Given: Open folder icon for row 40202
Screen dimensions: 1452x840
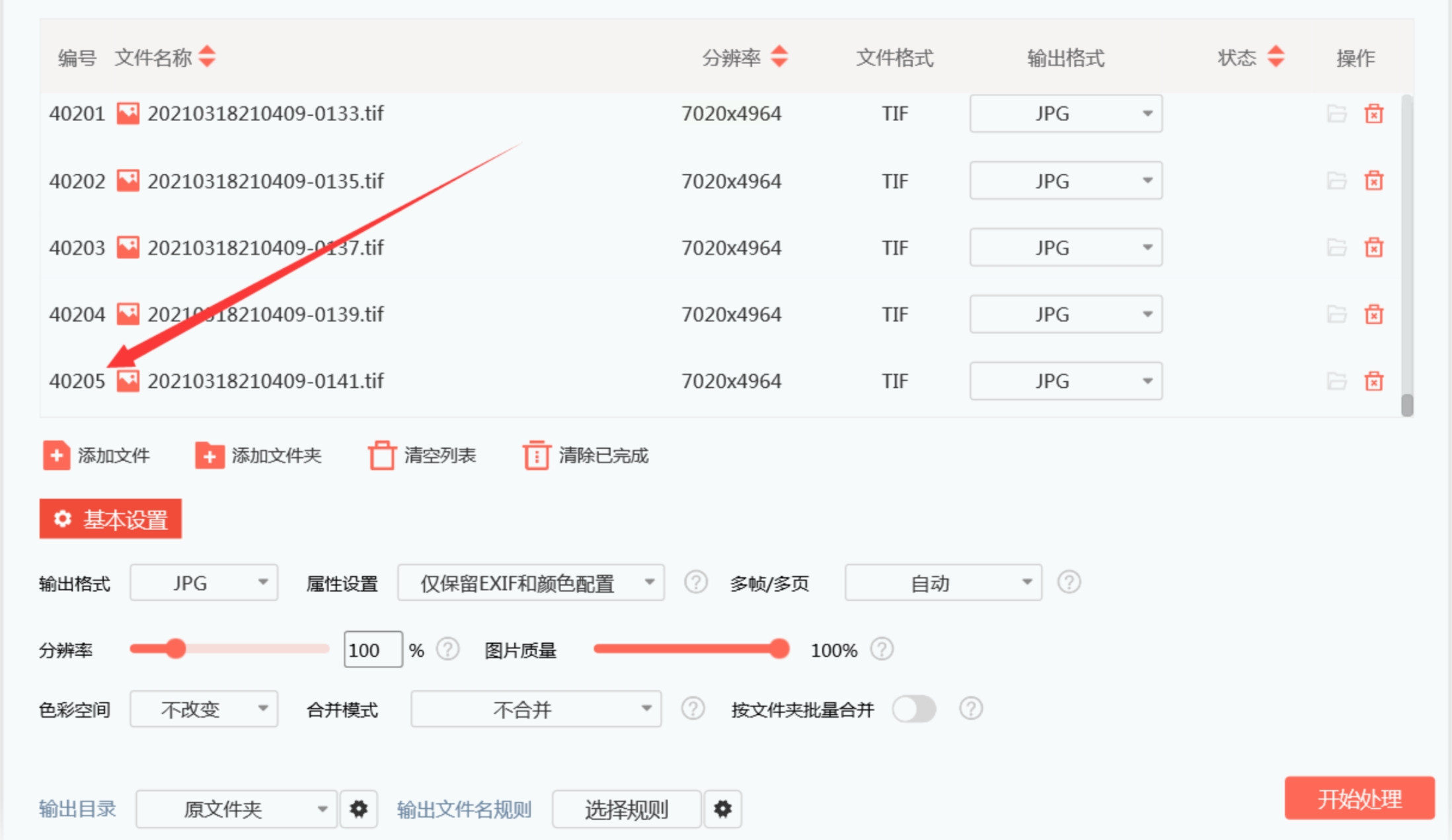Looking at the screenshot, I should [1336, 180].
